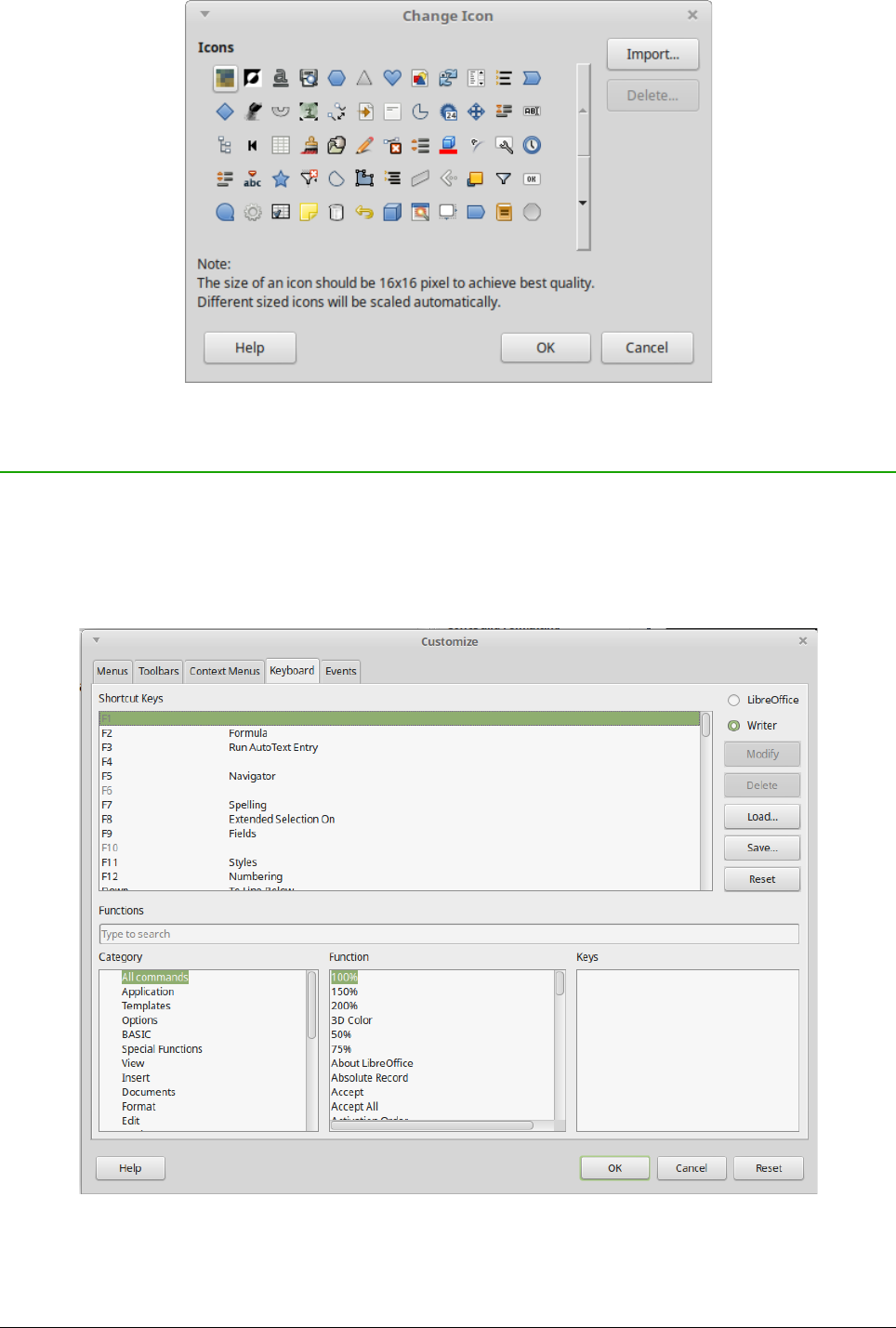The width and height of the screenshot is (896, 1328).
Task: Click the icon list scroll-up arrow
Action: pyautogui.click(x=583, y=111)
